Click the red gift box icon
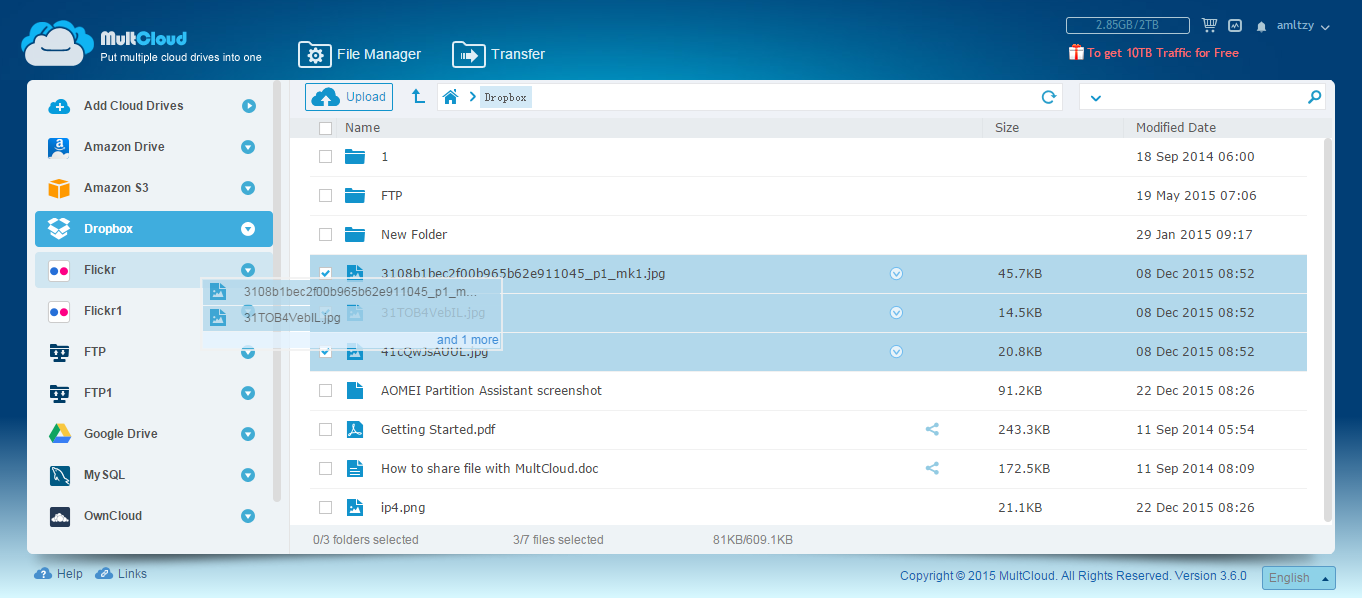The width and height of the screenshot is (1362, 599). (1076, 52)
